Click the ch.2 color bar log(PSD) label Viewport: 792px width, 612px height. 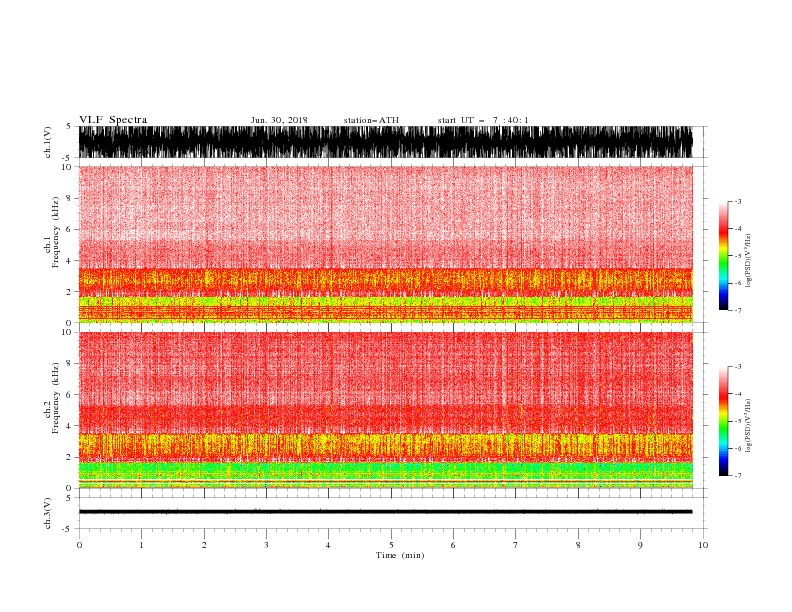tap(749, 426)
